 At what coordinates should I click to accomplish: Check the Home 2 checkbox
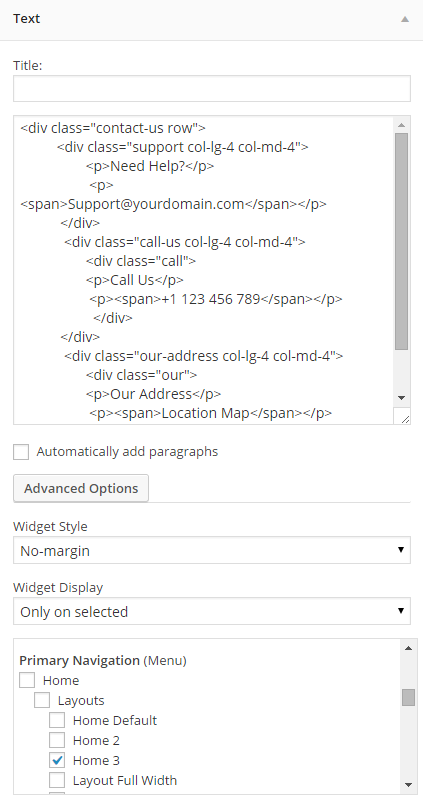(57, 740)
